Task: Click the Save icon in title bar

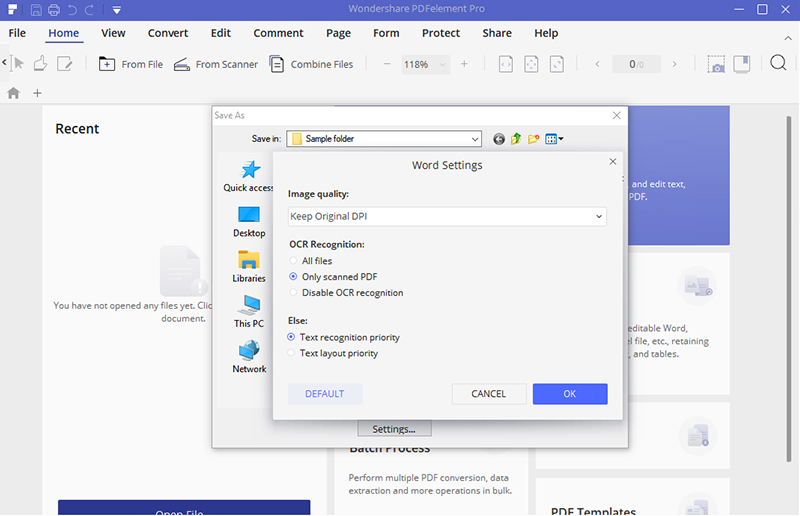Action: click(36, 9)
